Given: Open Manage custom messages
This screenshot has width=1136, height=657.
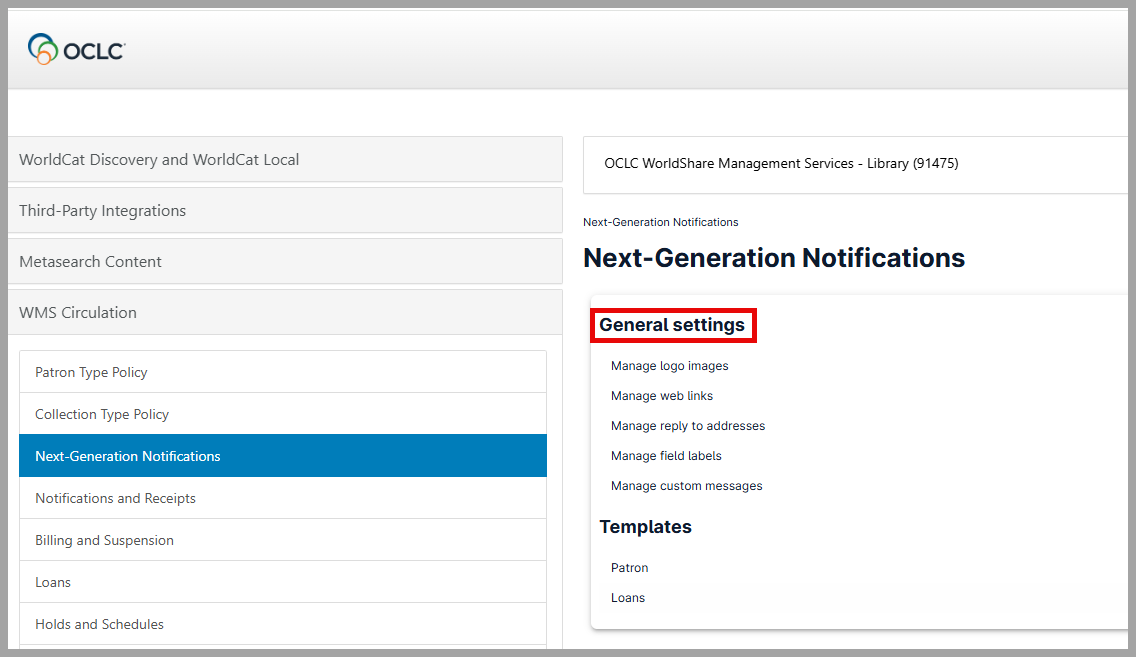Looking at the screenshot, I should click(x=686, y=486).
